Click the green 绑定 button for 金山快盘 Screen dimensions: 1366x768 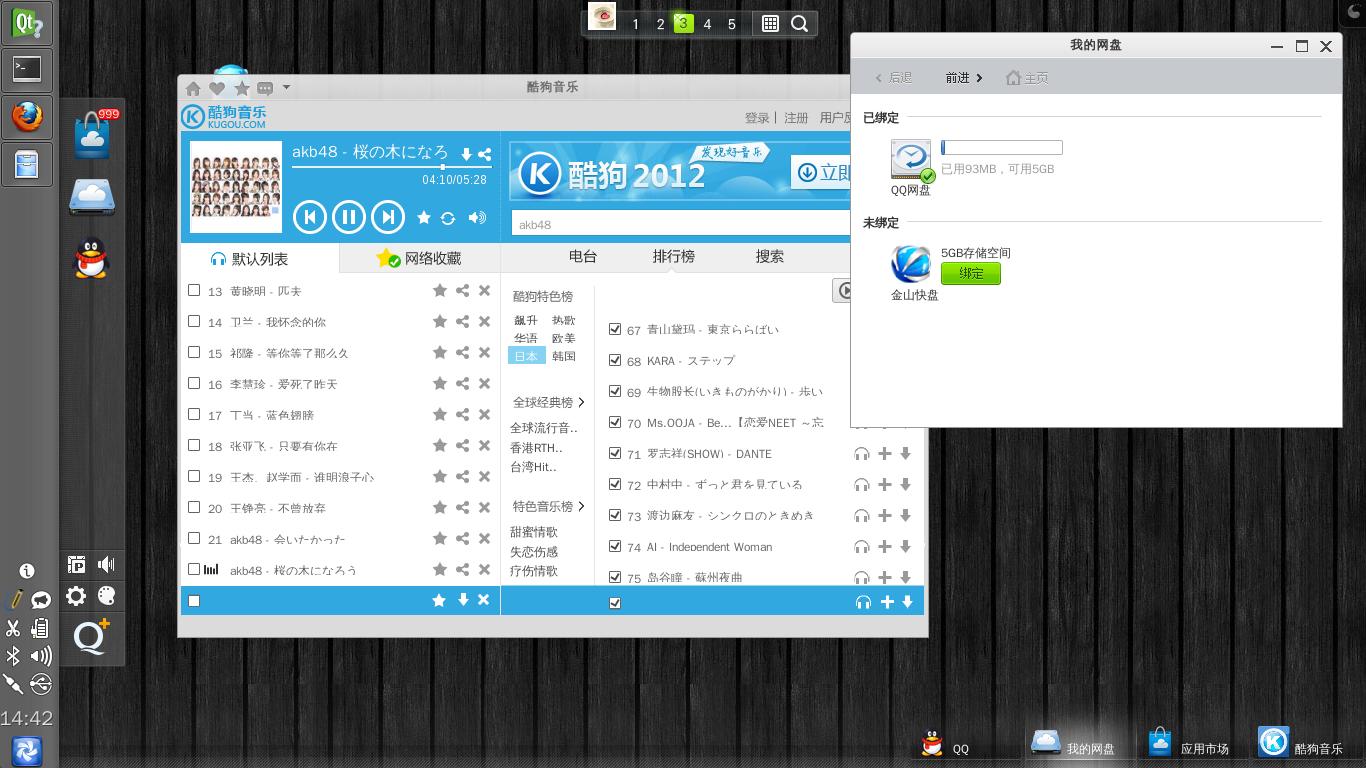click(x=971, y=273)
